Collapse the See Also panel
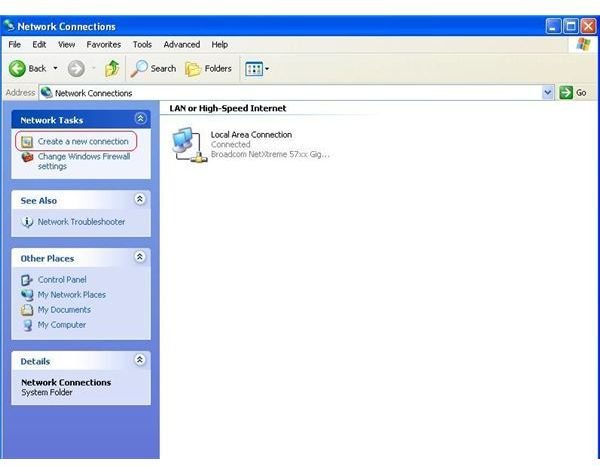600x466 pixels. pyautogui.click(x=140, y=199)
